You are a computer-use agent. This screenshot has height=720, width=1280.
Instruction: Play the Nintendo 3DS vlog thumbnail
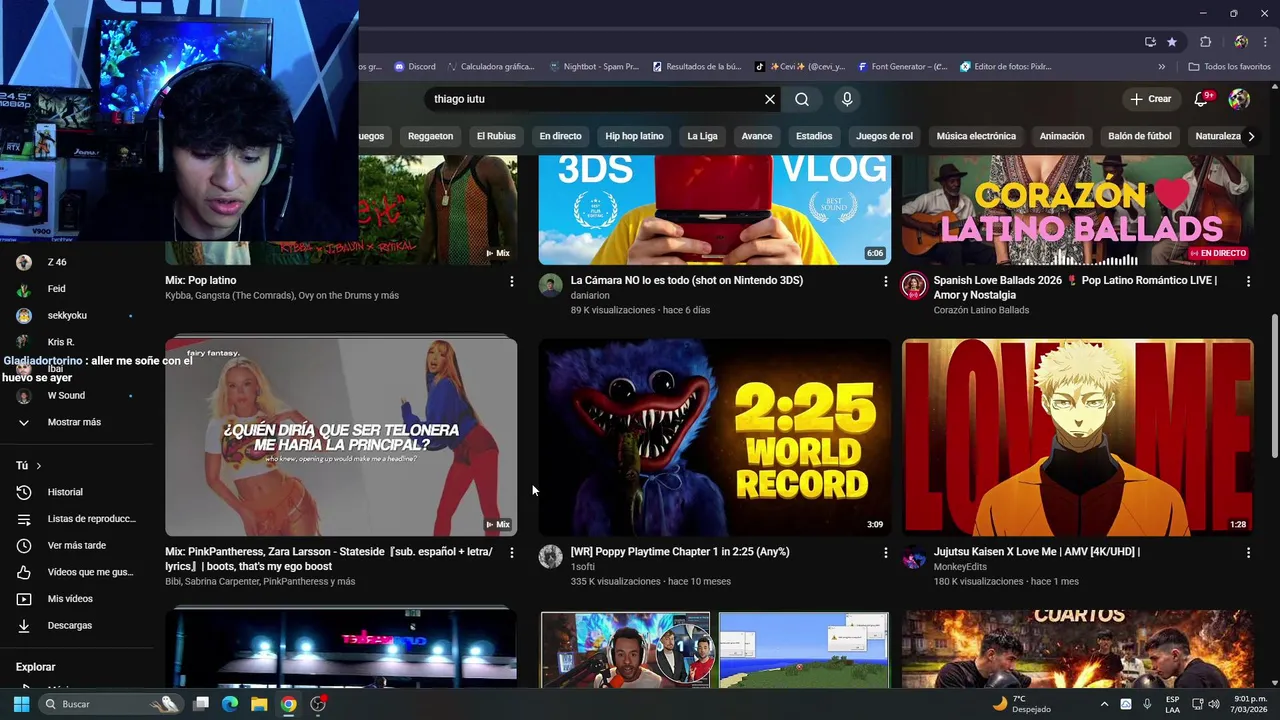715,210
